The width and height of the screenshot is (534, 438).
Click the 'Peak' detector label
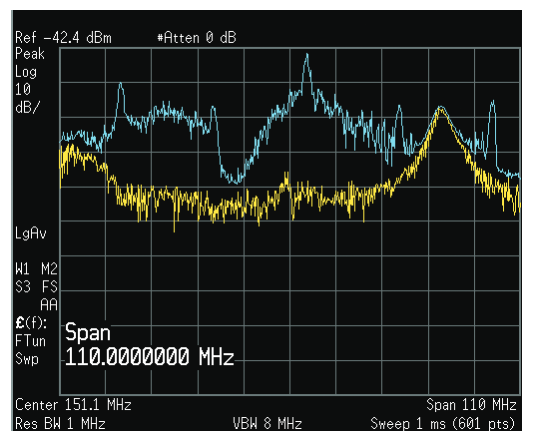click(x=30, y=54)
